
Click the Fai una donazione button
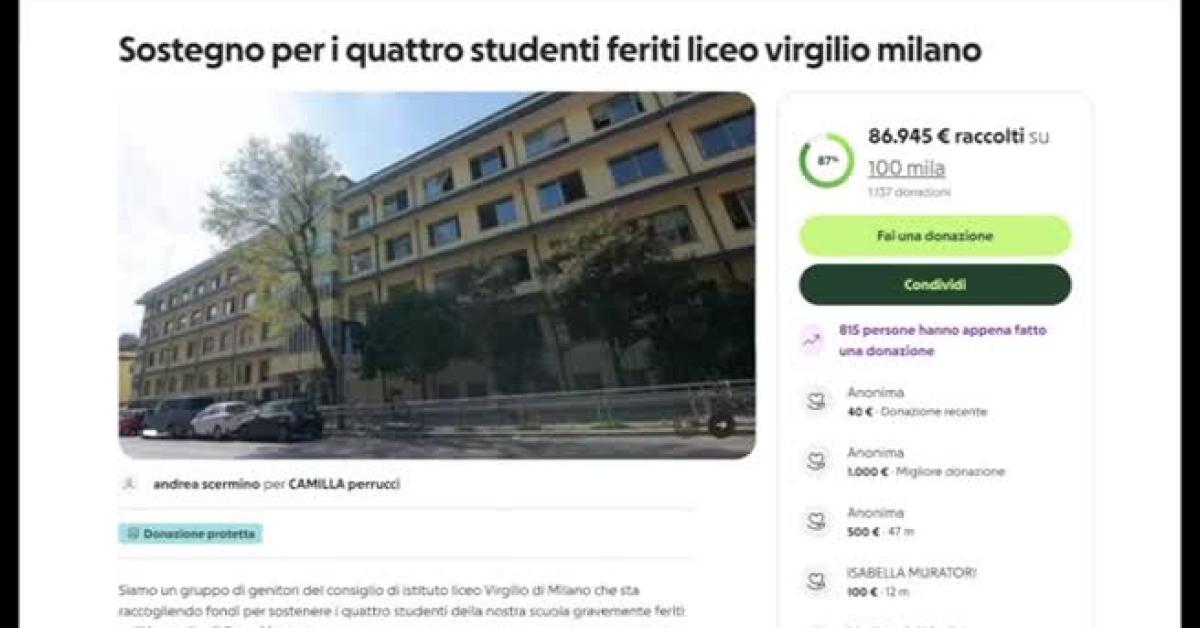[935, 236]
